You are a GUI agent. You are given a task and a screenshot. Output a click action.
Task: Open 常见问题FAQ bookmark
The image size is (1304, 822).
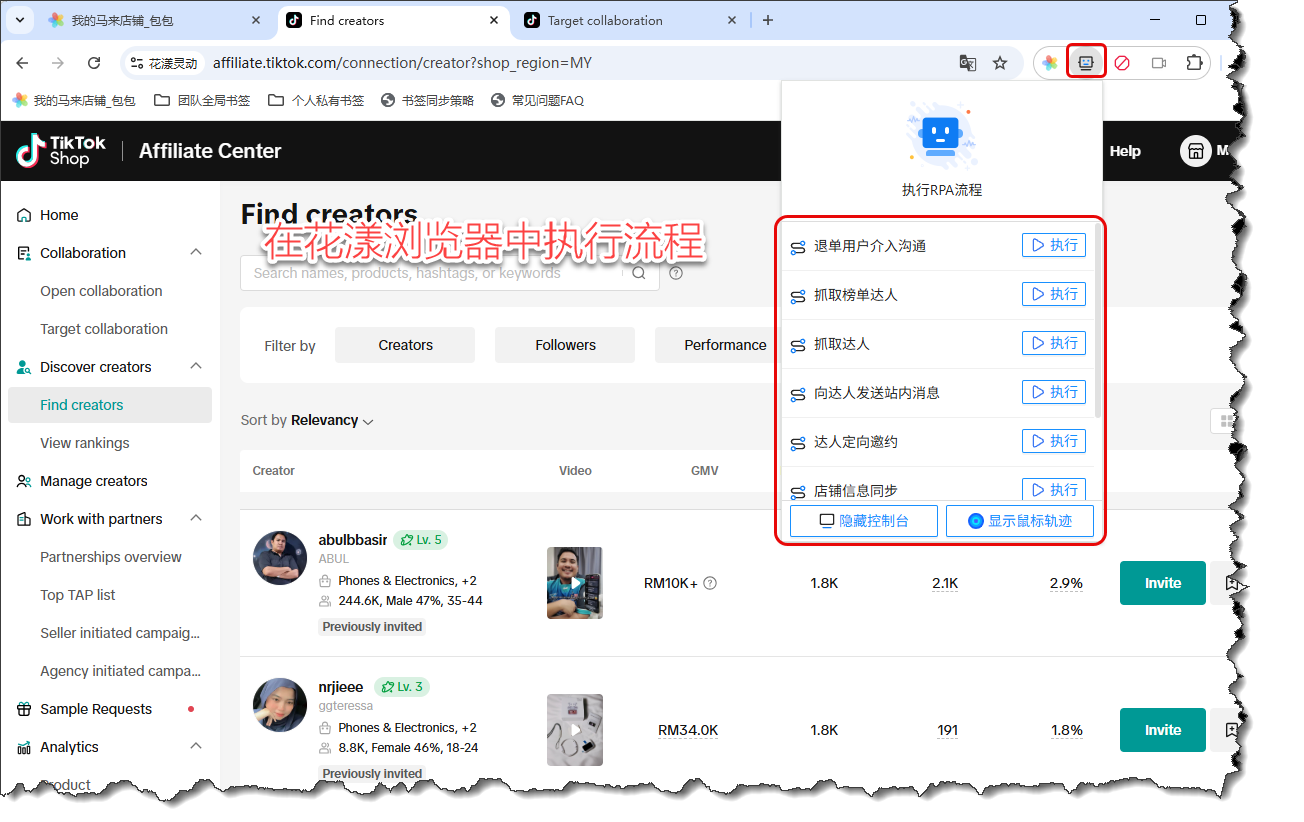[537, 100]
